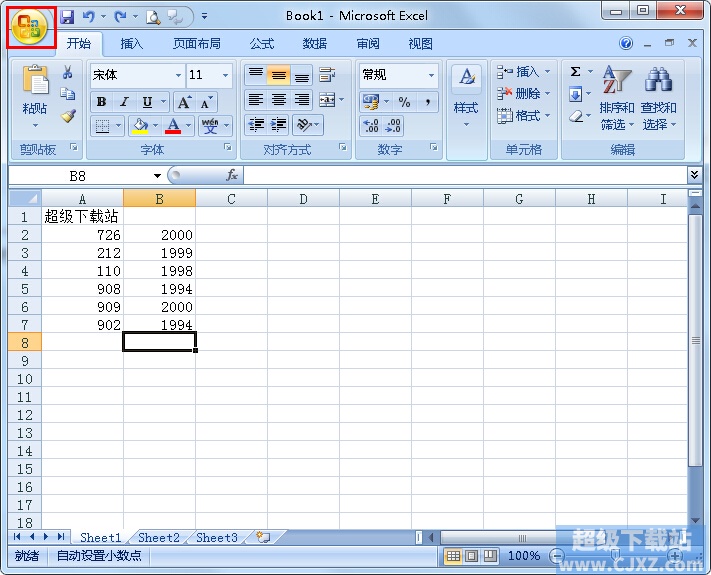Open the font name dropdown 宋体
This screenshot has width=711, height=575.
(179, 75)
